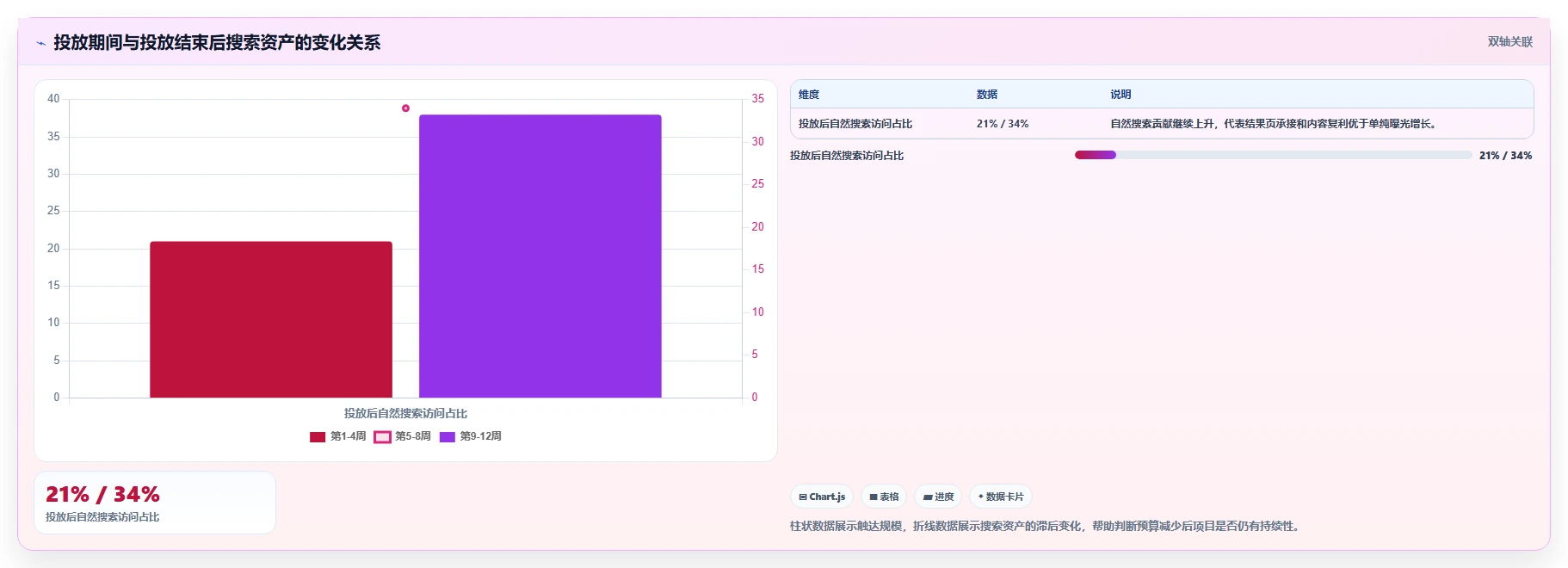Click the x-axis label 投放后自然搜索访问占比
This screenshot has width=1568, height=568.
405,413
